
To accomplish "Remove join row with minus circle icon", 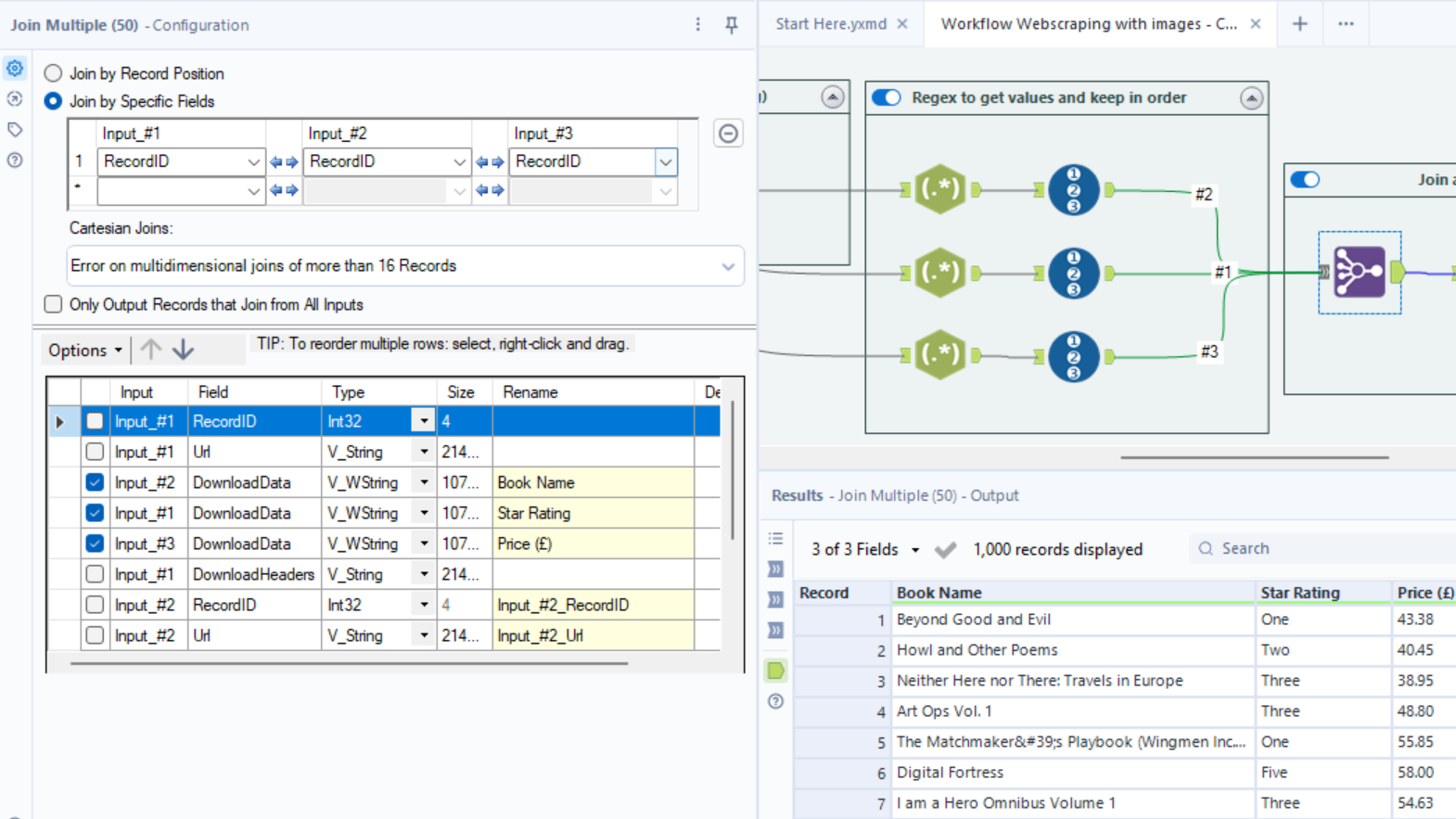I will coord(728,134).
